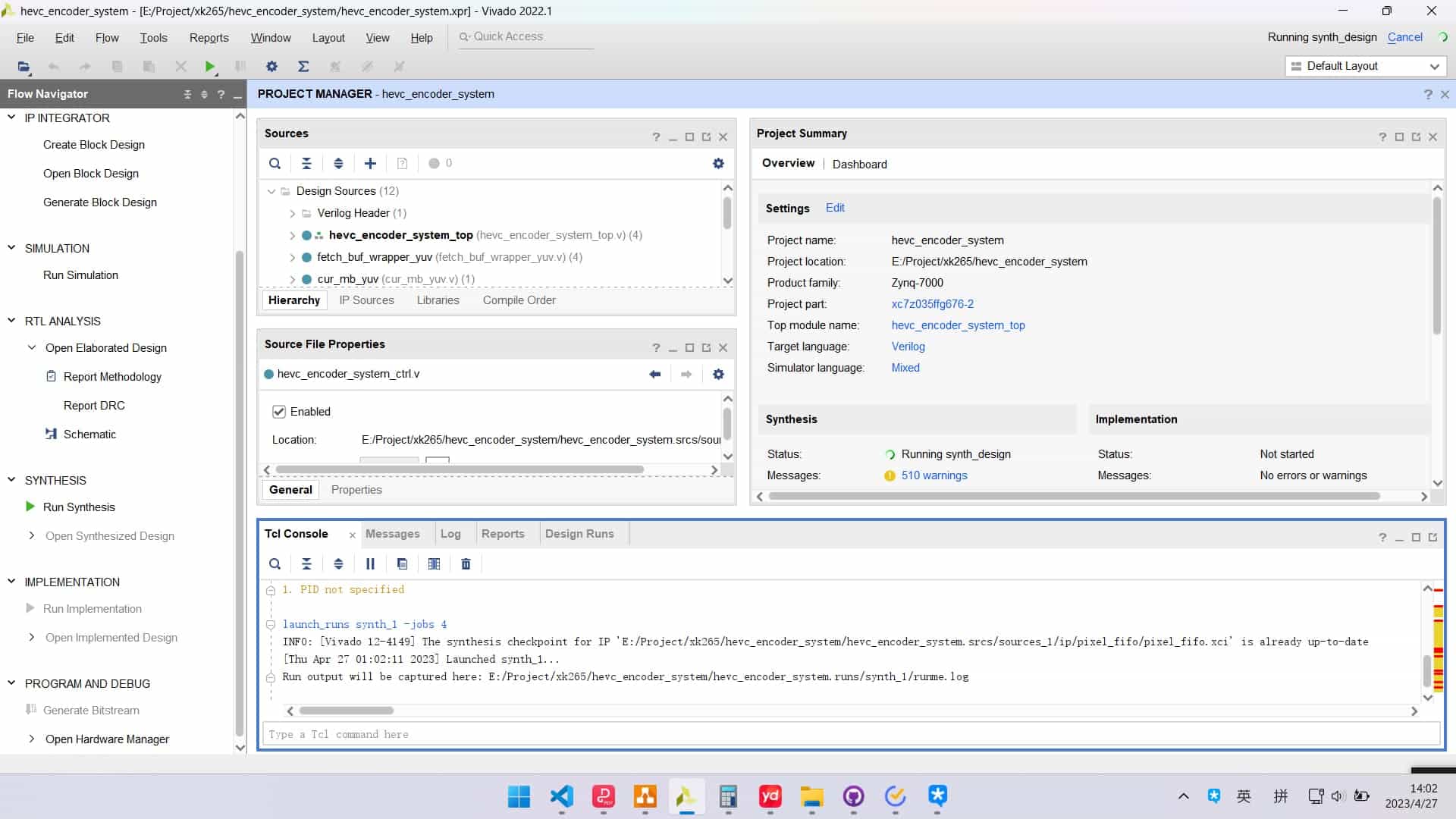Click the green Run toolbar arrow
This screenshot has width=1456, height=819.
coord(210,67)
